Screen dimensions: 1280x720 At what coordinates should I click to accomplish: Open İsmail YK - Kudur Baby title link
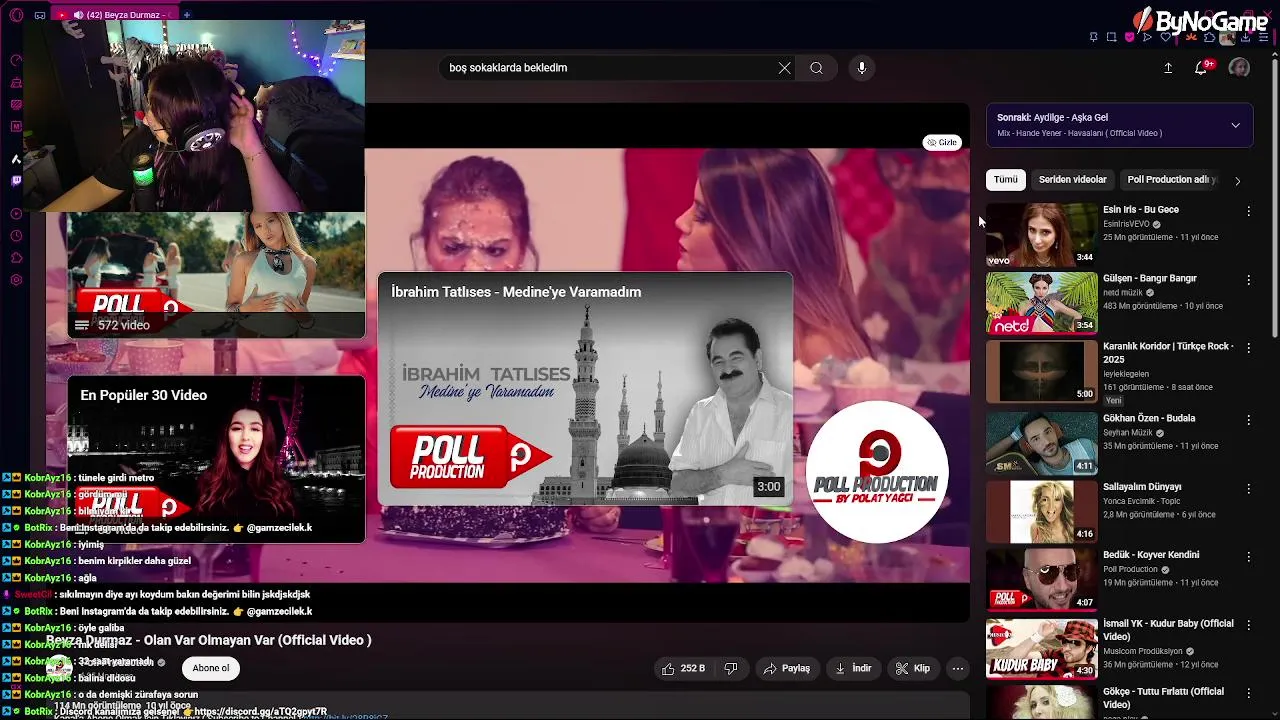(x=1168, y=629)
